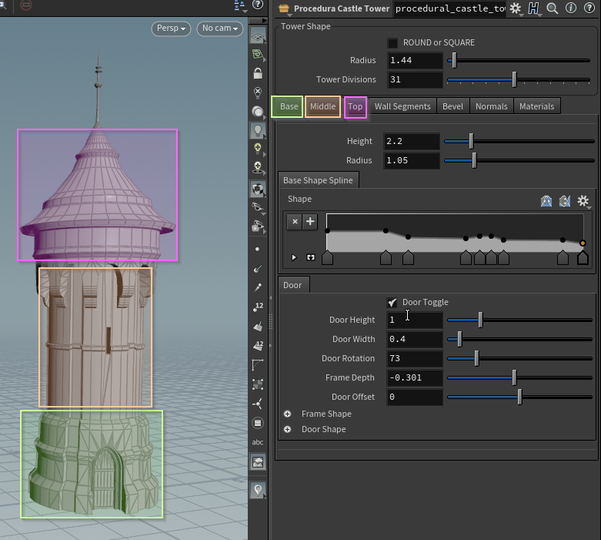The height and width of the screenshot is (540, 601).
Task: Toggle the display points dot icon
Action: [257, 249]
